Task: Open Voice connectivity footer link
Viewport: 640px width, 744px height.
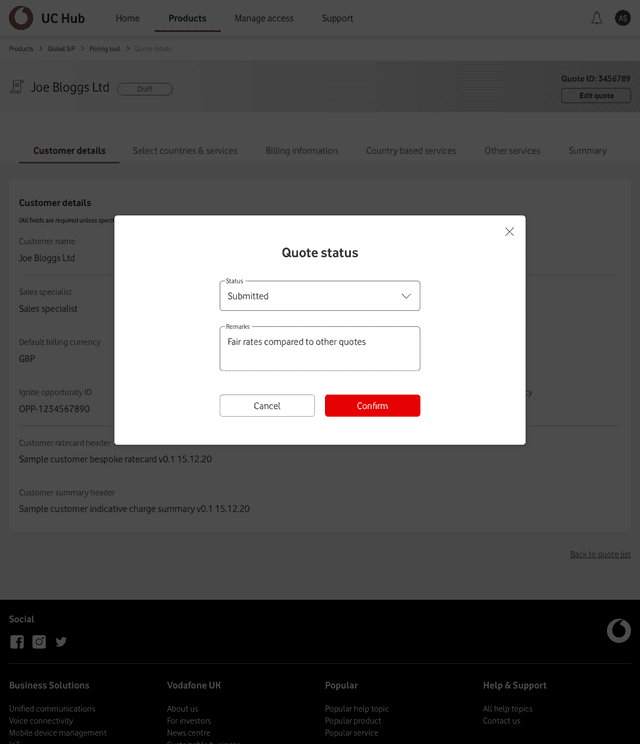Action: pyautogui.click(x=41, y=721)
